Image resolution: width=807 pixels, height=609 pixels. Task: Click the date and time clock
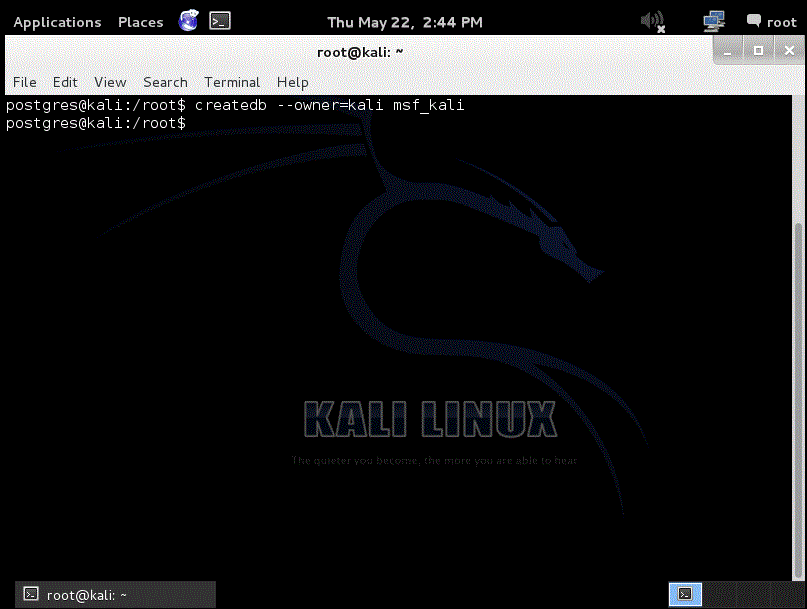point(405,22)
